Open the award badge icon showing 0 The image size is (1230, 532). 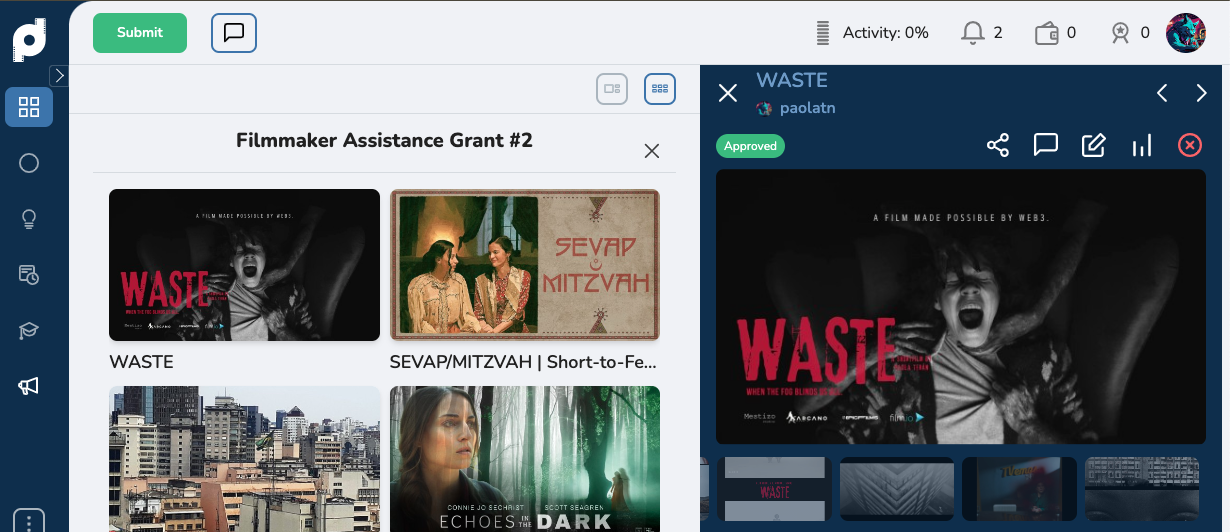pos(1130,33)
